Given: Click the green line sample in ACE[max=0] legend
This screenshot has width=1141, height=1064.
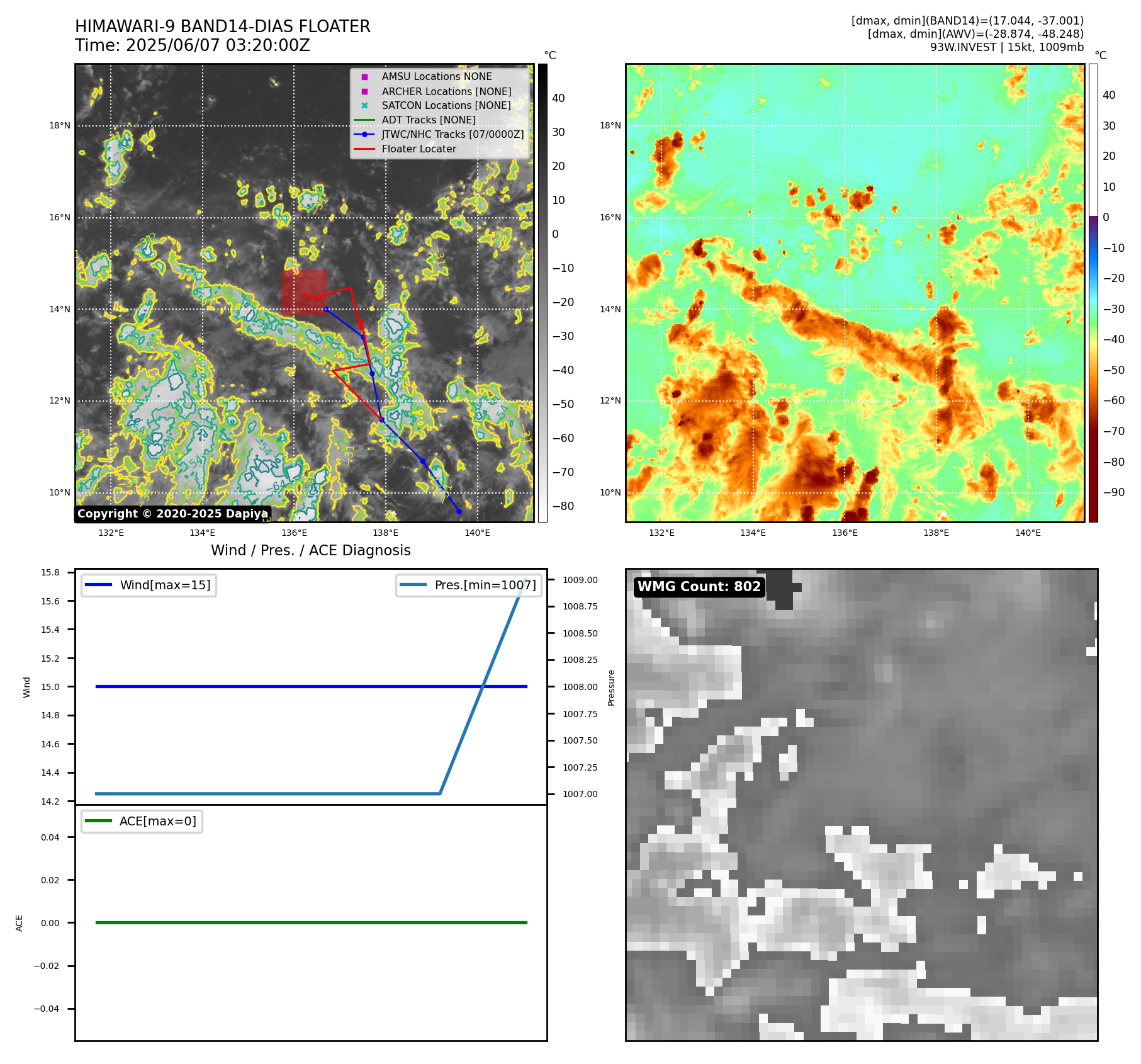Looking at the screenshot, I should [x=98, y=821].
